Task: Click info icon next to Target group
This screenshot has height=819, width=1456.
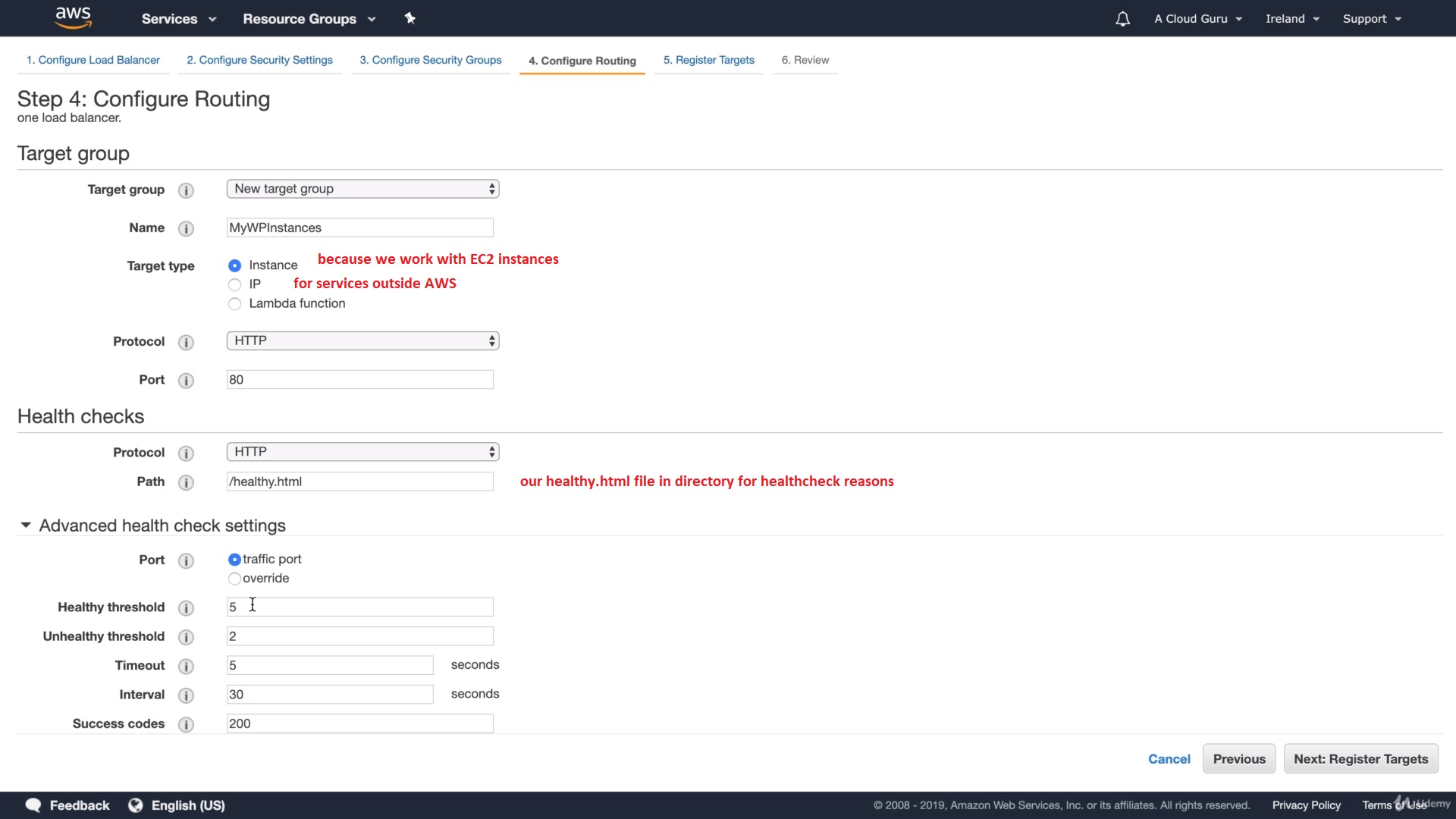Action: click(186, 190)
